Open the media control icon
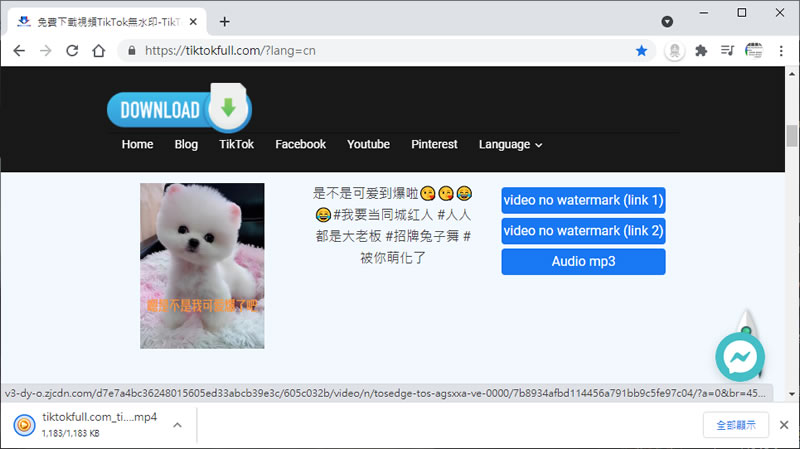The image size is (800, 449). pos(727,51)
